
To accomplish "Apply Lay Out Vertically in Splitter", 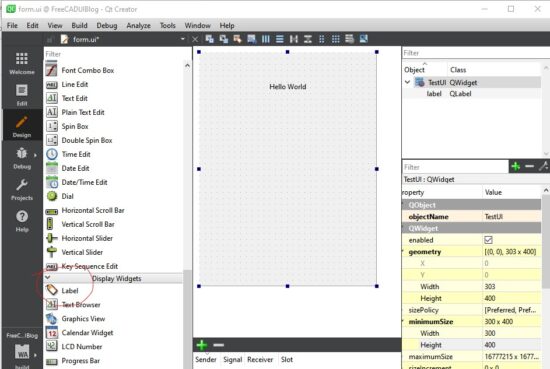I will point(308,39).
